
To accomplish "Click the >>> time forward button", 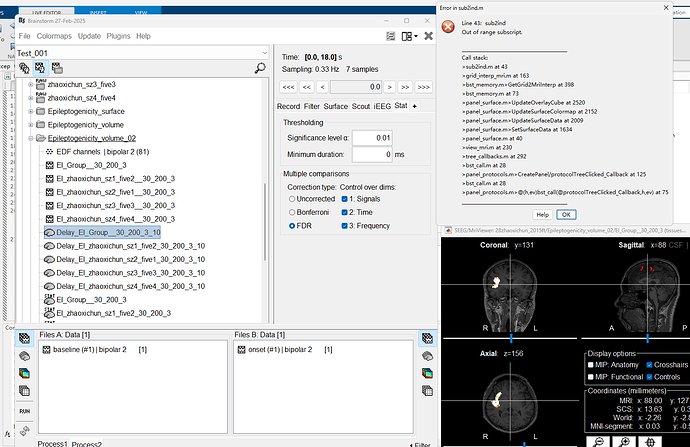I will pyautogui.click(x=423, y=87).
